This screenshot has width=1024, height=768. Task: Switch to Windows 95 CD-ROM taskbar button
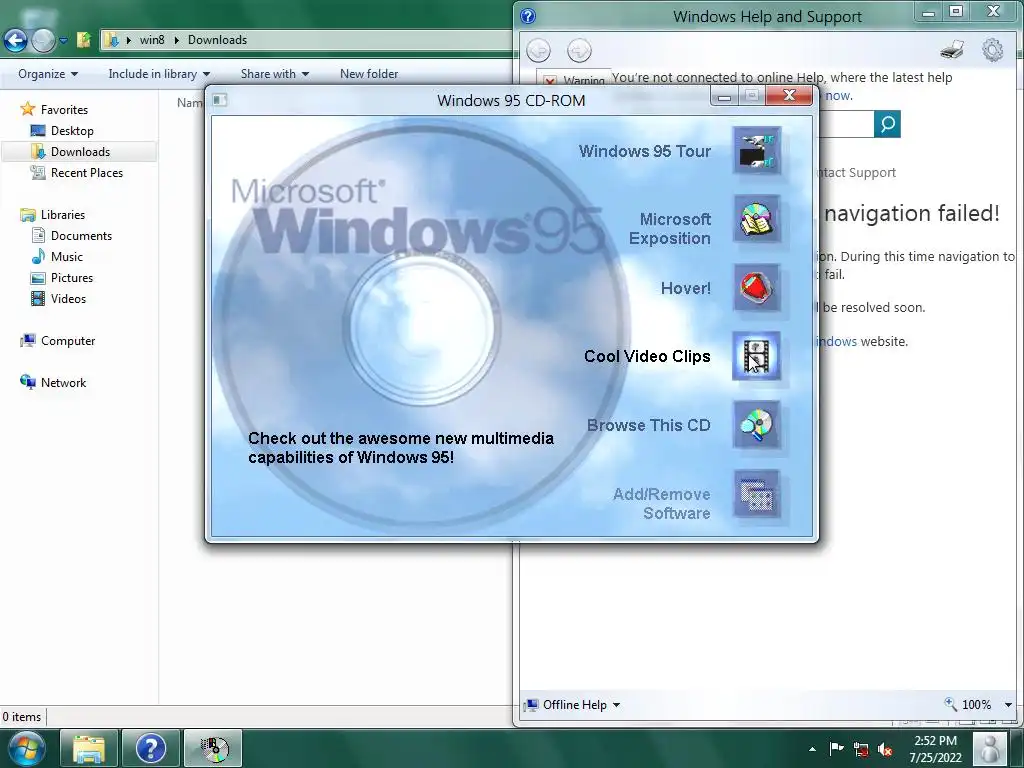213,748
